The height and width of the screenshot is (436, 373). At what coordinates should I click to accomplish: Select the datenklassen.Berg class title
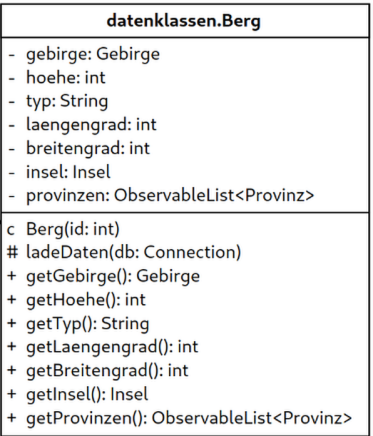pyautogui.click(x=183, y=21)
